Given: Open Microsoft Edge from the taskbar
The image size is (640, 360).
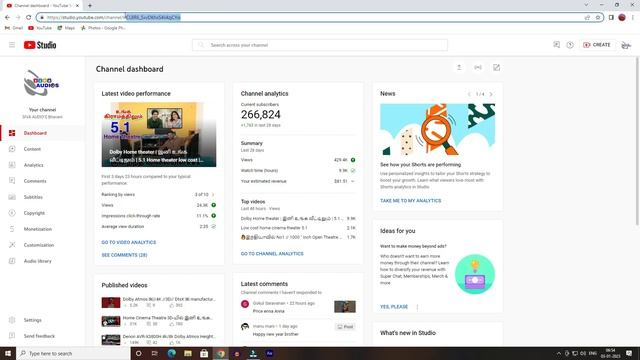Looking at the screenshot, I should [171, 353].
